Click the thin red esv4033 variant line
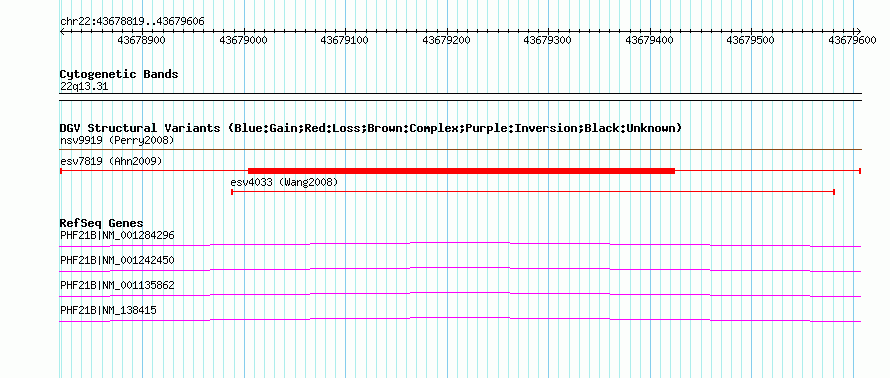Viewport: 890px width, 378px height. coord(533,192)
